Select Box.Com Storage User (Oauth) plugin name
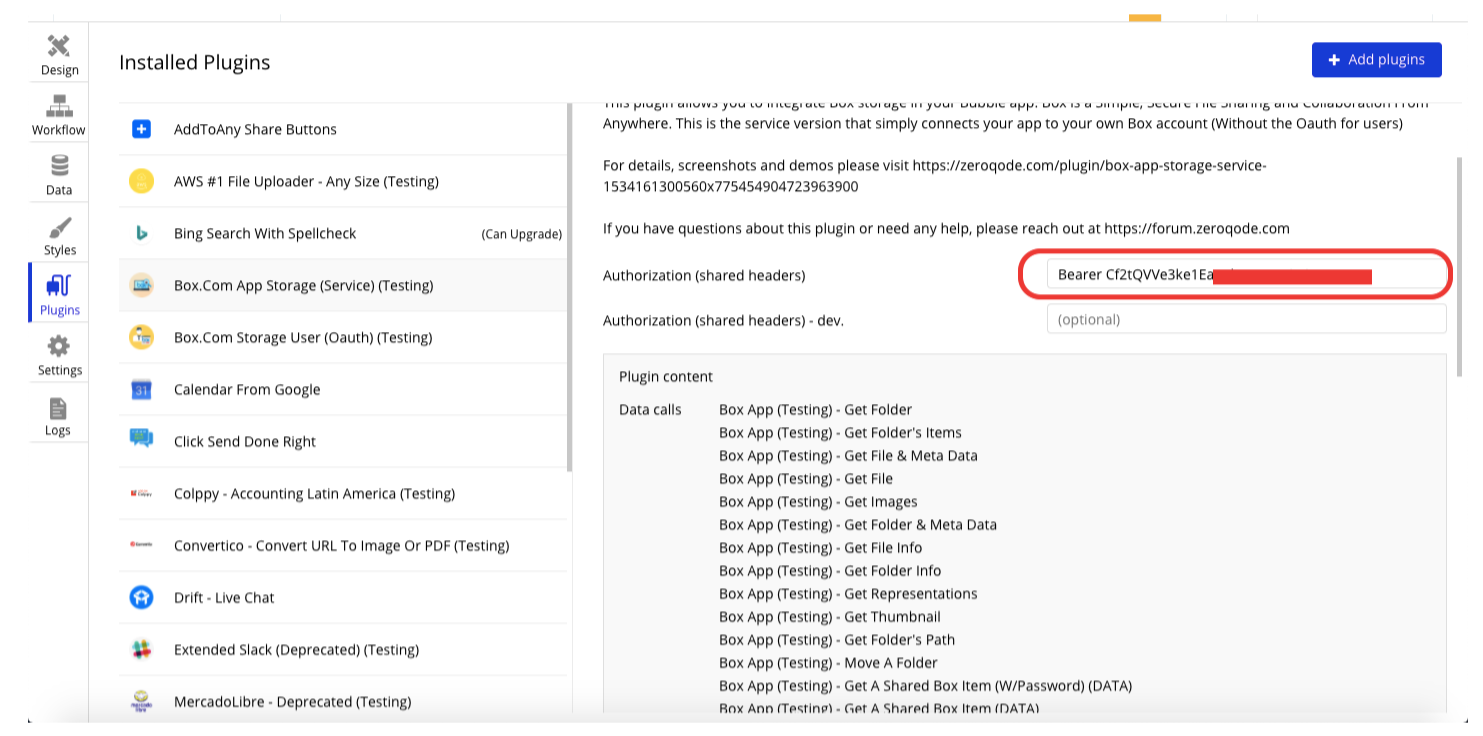Screen dimensions: 1483x736 coord(303,337)
